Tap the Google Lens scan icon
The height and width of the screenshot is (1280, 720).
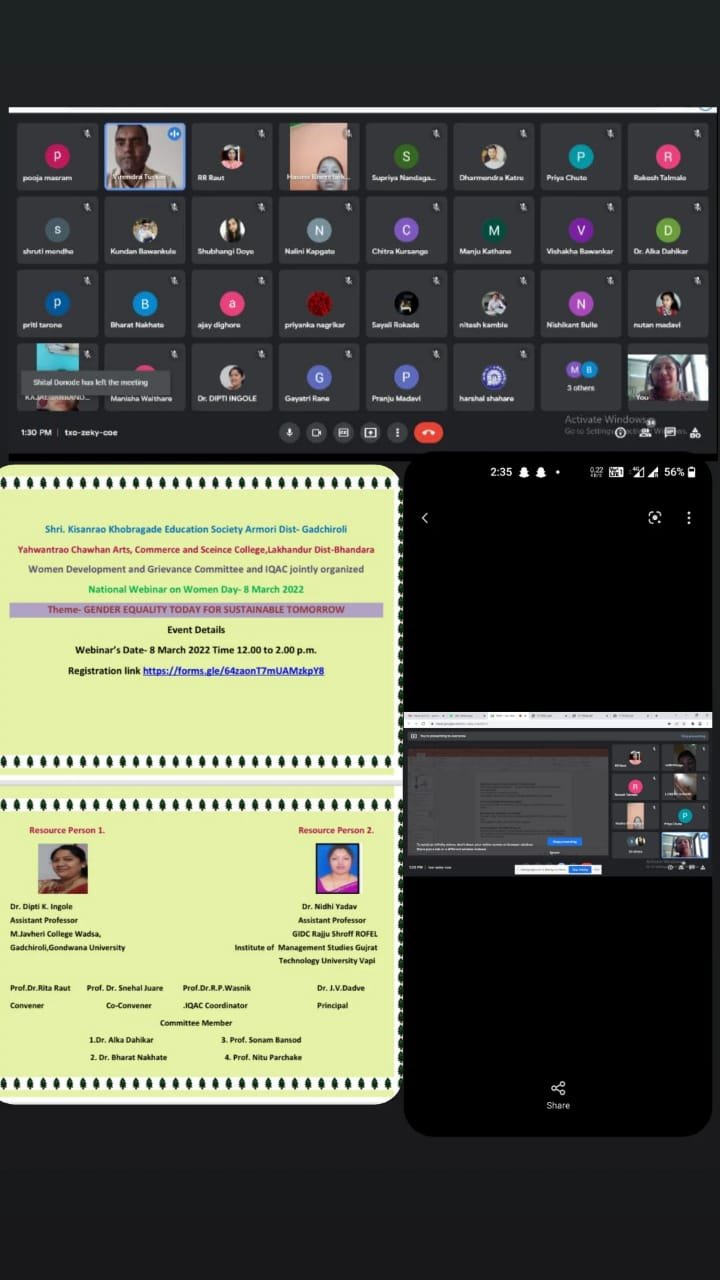655,517
